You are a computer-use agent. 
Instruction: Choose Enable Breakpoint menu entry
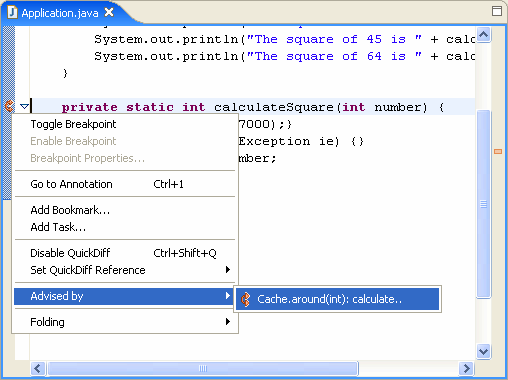125,141
